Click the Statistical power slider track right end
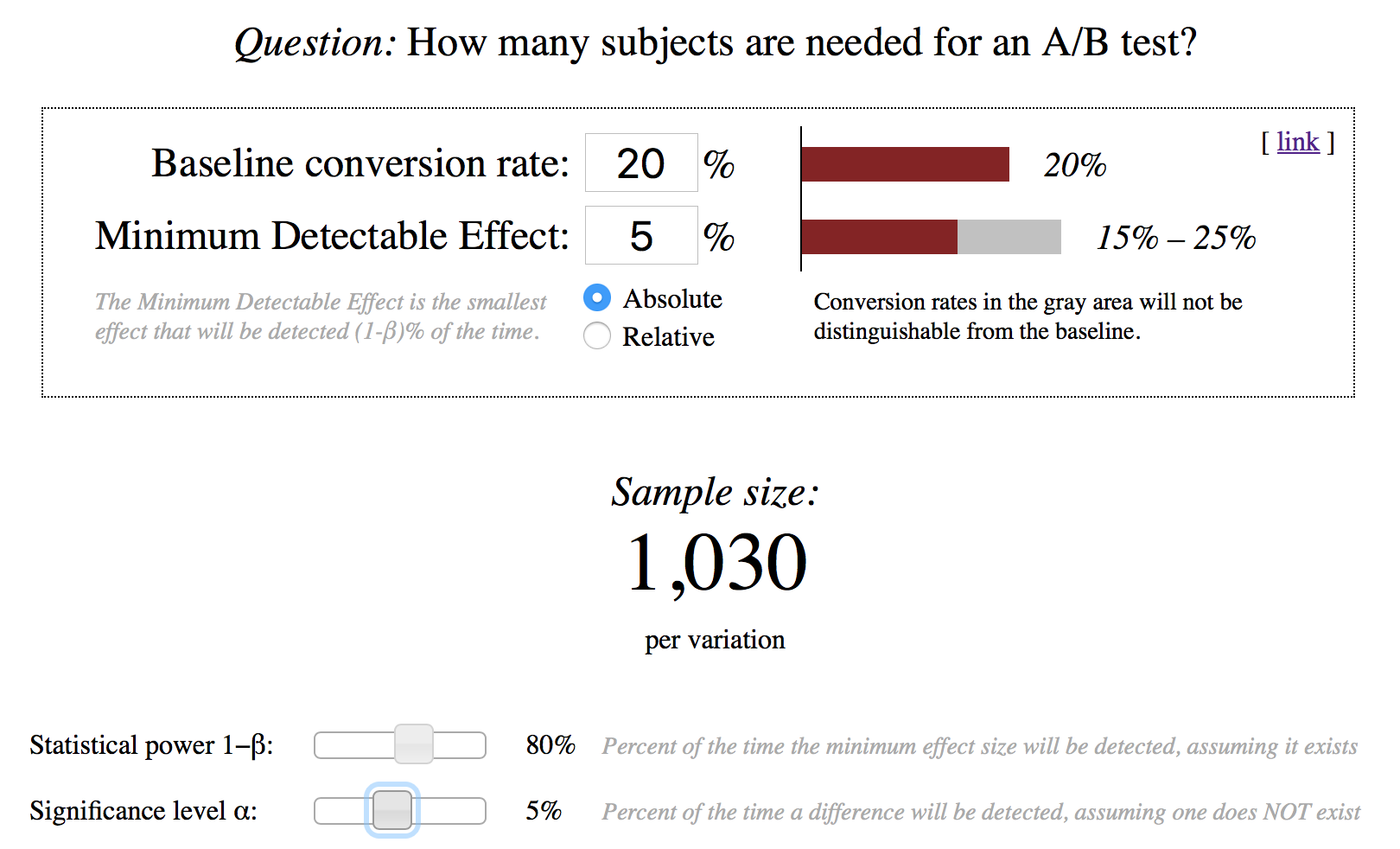Viewport: 1400px width, 849px height. (473, 745)
